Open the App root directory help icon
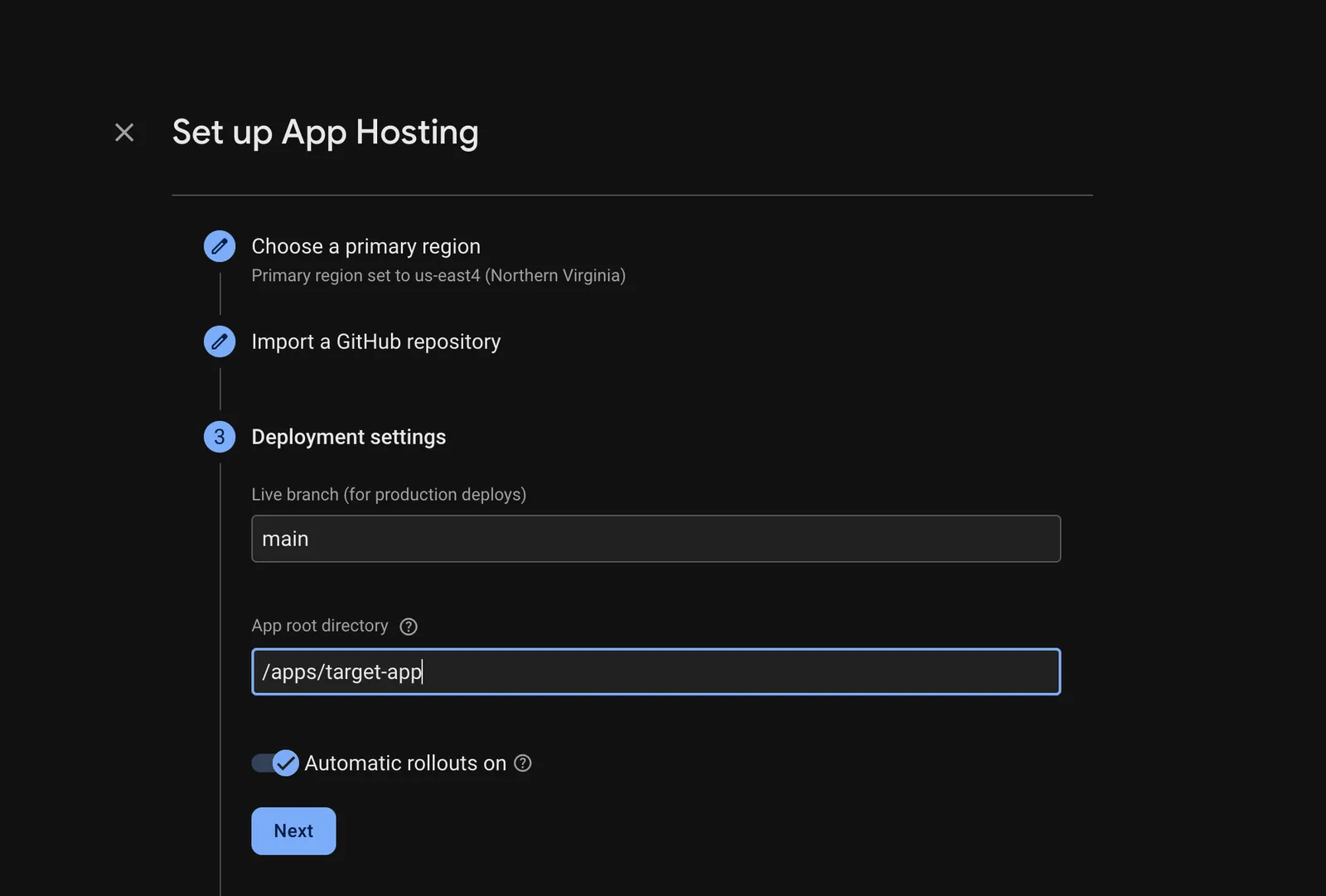 pyautogui.click(x=408, y=626)
